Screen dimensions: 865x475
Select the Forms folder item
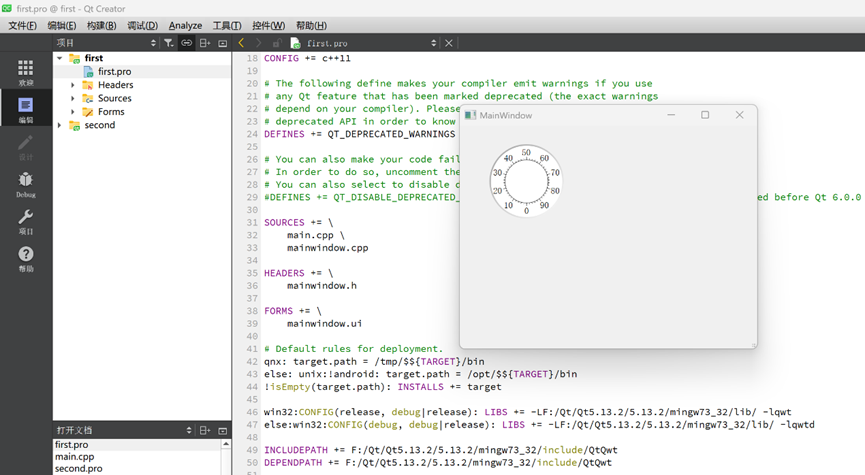point(111,111)
